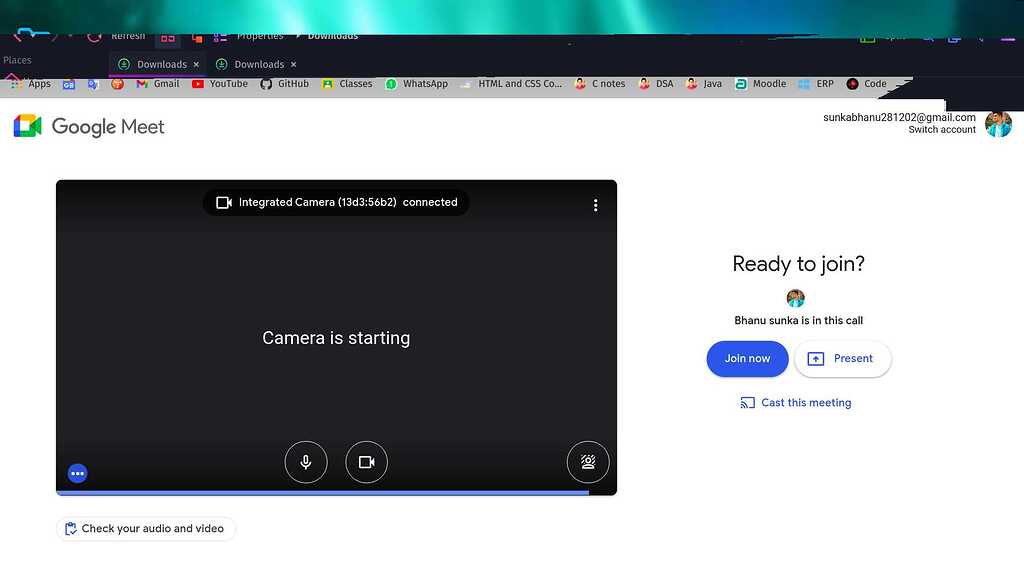This screenshot has height=576, width=1024.
Task: Open the YouTube bookmark
Action: point(220,84)
